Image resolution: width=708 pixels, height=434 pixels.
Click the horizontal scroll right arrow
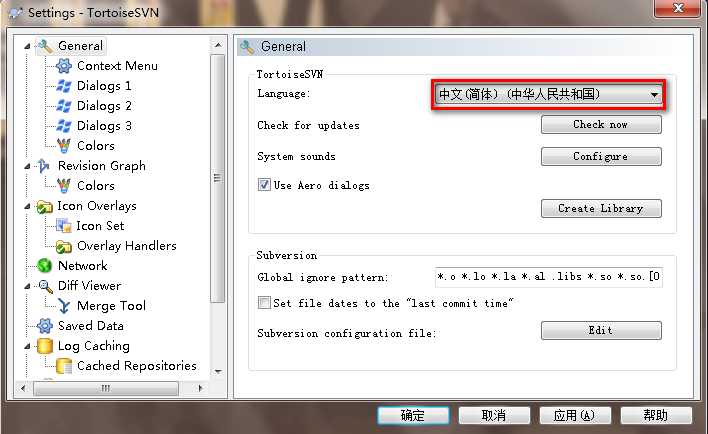point(200,388)
